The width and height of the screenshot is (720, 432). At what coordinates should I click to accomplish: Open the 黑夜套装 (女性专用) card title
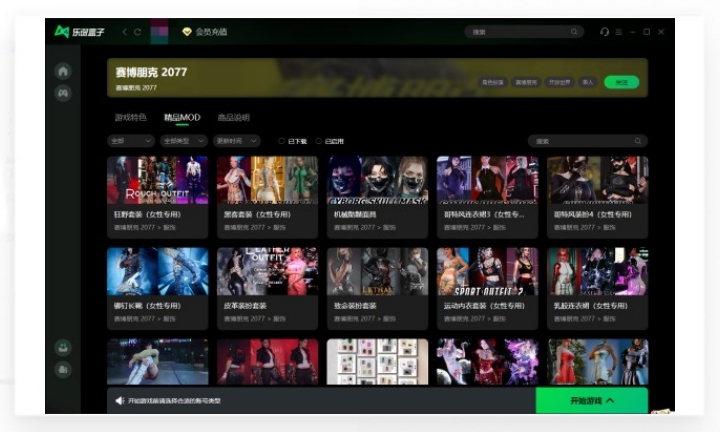[x=257, y=214]
